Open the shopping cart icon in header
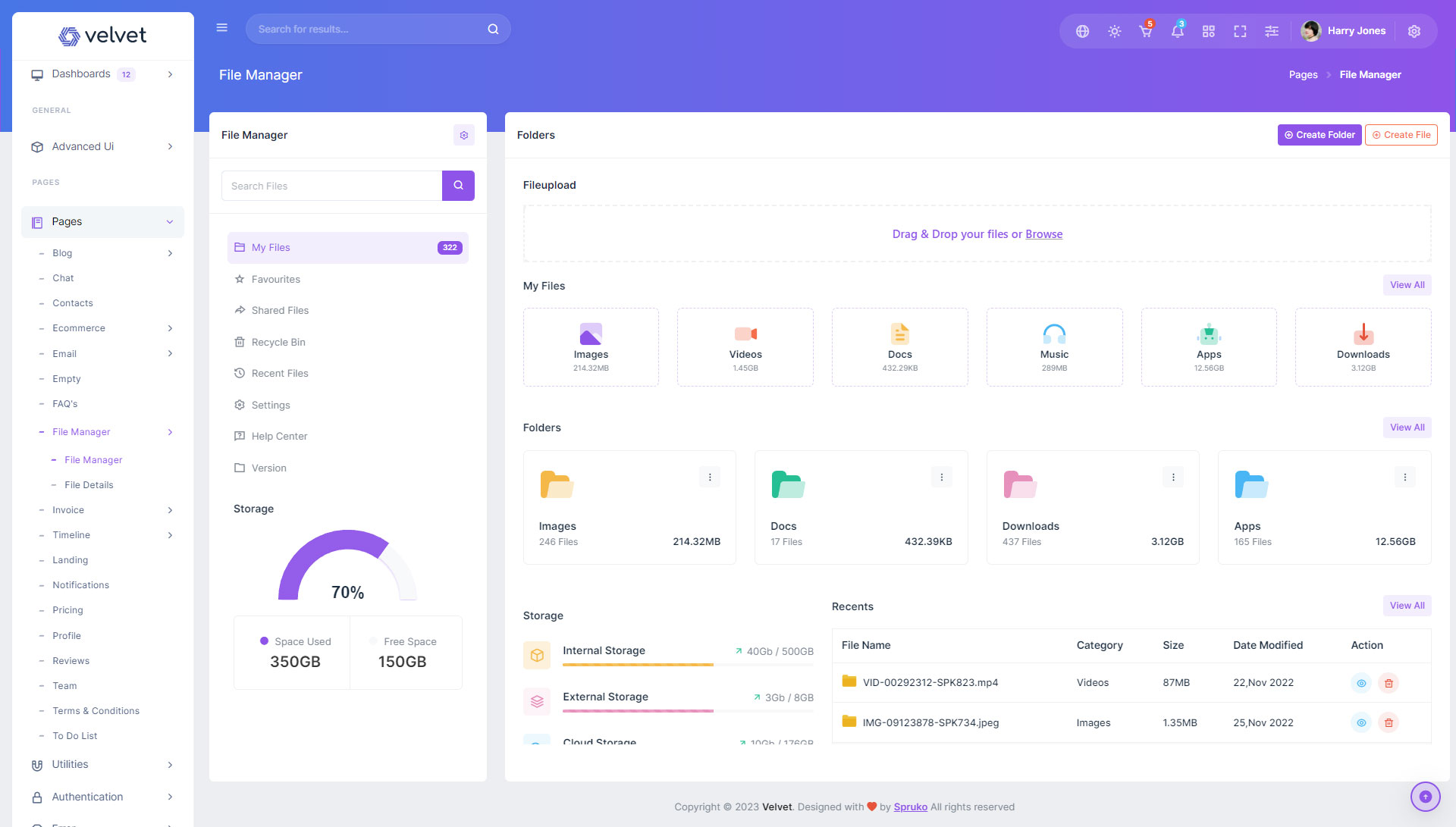 (x=1145, y=31)
